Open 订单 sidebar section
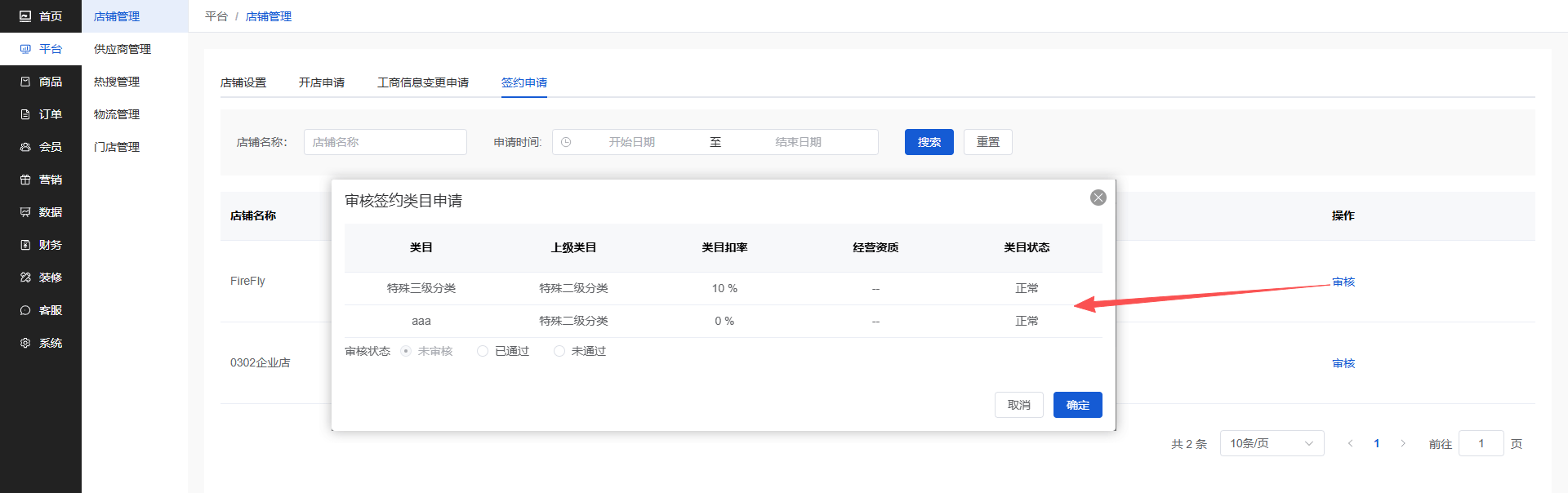Image resolution: width=1568 pixels, height=493 pixels. pyautogui.click(x=41, y=114)
